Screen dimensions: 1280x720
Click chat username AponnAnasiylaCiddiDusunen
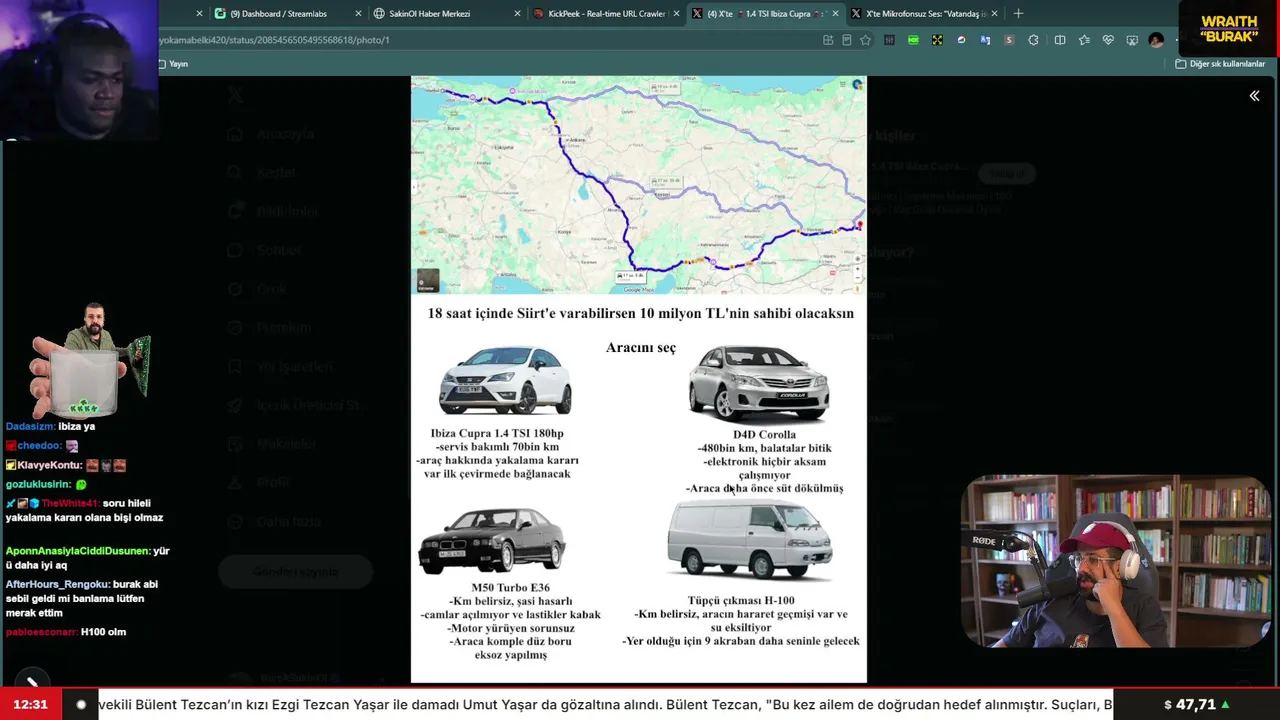78,551
